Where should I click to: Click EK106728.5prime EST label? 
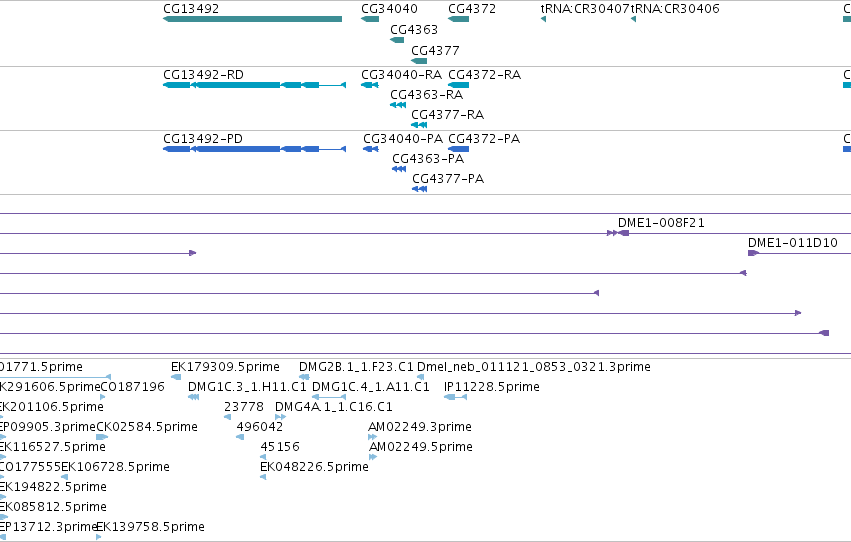point(115,467)
